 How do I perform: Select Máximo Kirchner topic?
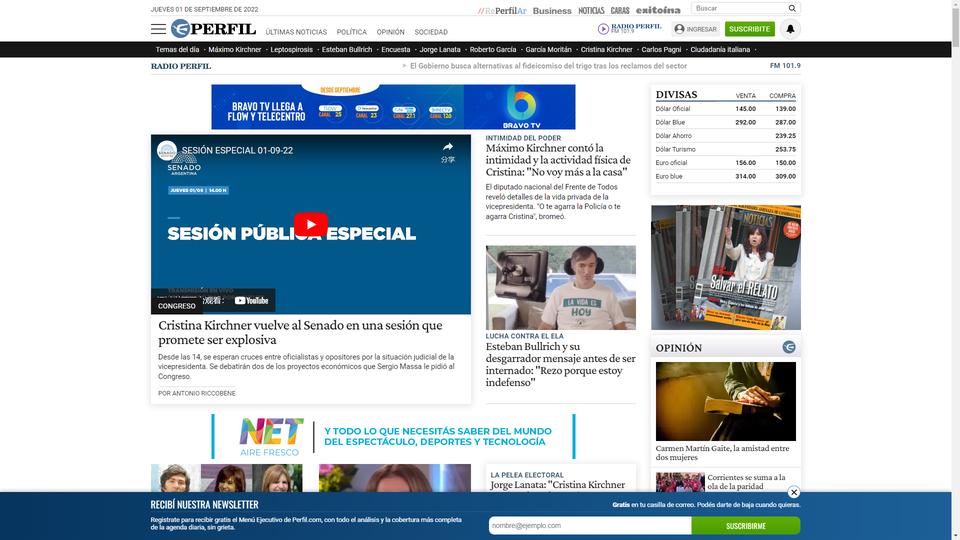point(234,50)
